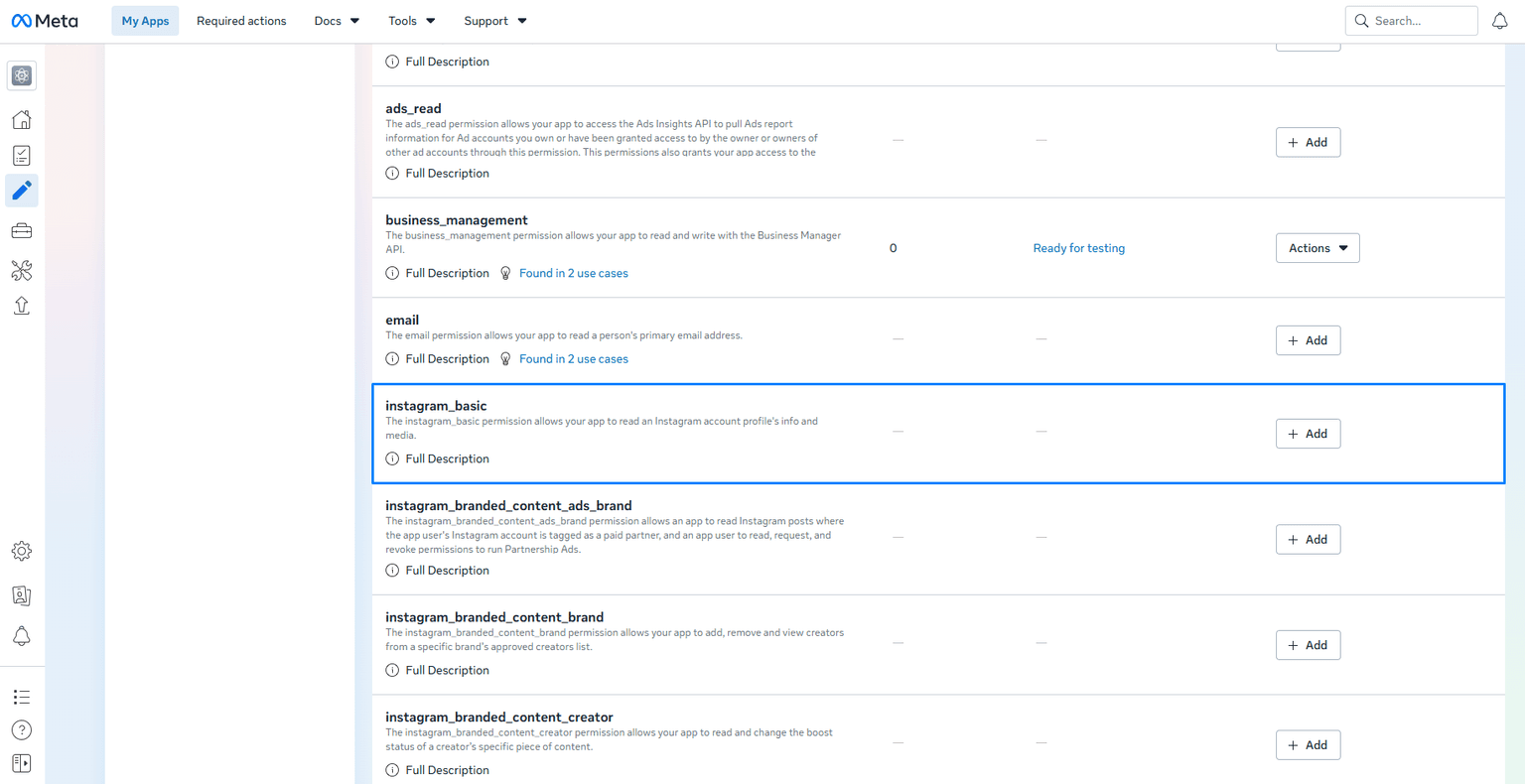Click info icon for instagram_branded_content_brand description
The image size is (1525, 784).
click(x=392, y=671)
